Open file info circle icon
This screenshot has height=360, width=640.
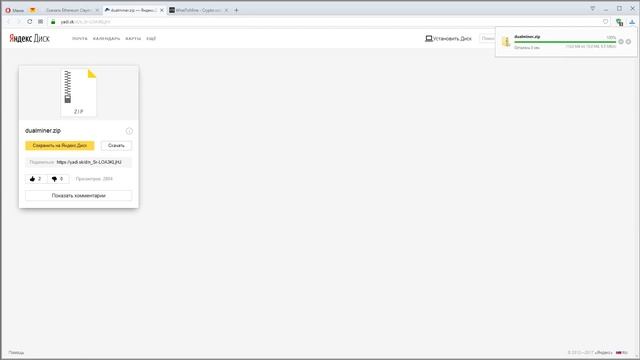pyautogui.click(x=129, y=131)
